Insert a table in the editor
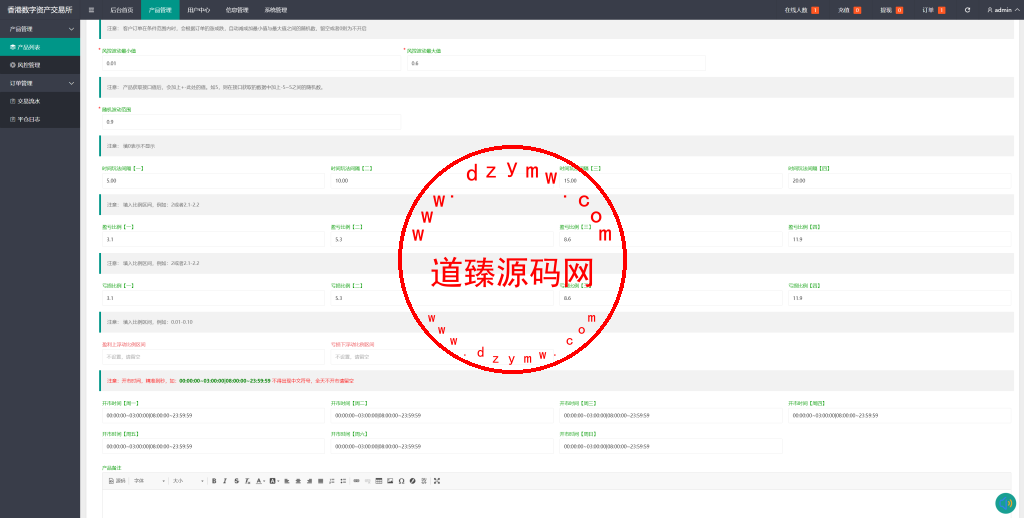 point(379,481)
